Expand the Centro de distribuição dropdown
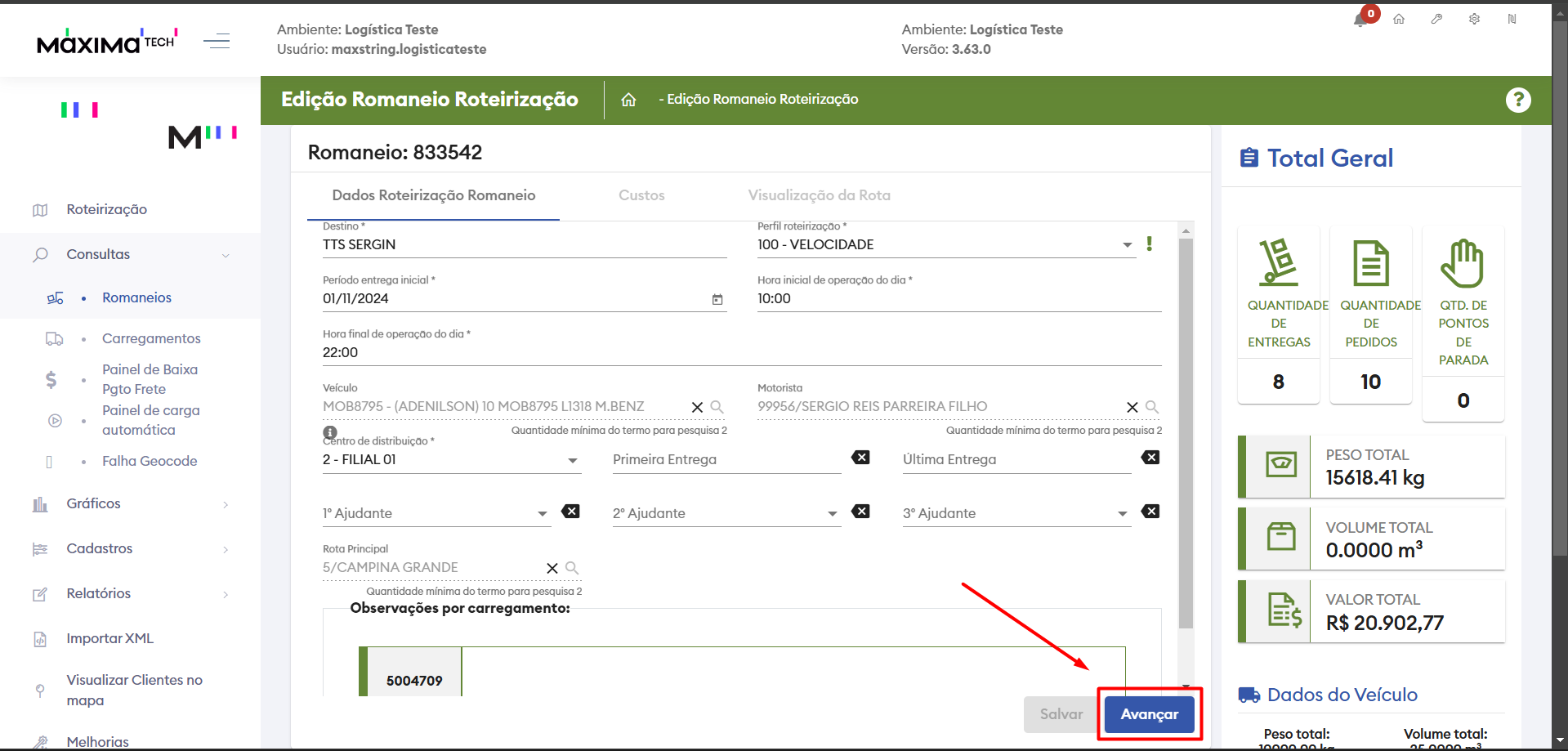Screen dimensions: 1568x751 (573, 461)
